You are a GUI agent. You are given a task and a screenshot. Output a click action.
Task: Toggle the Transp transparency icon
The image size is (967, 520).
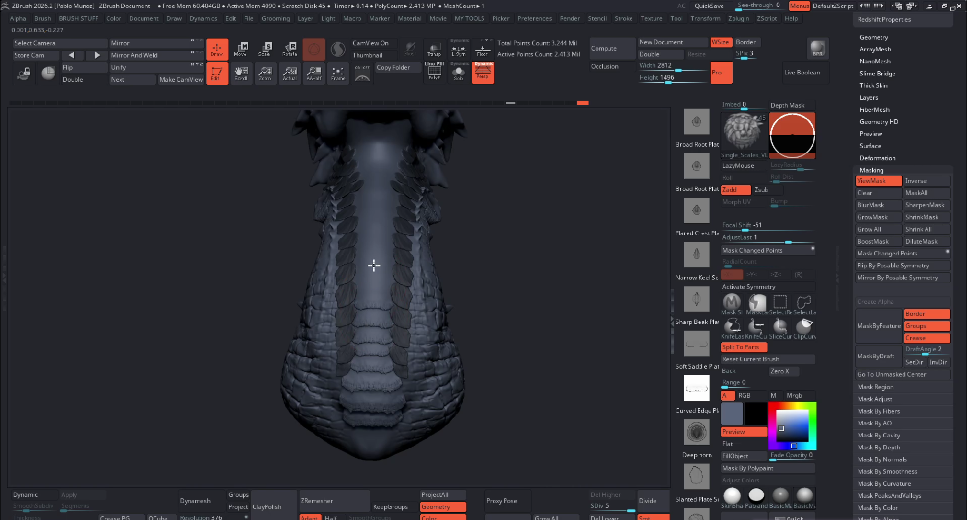pyautogui.click(x=434, y=49)
